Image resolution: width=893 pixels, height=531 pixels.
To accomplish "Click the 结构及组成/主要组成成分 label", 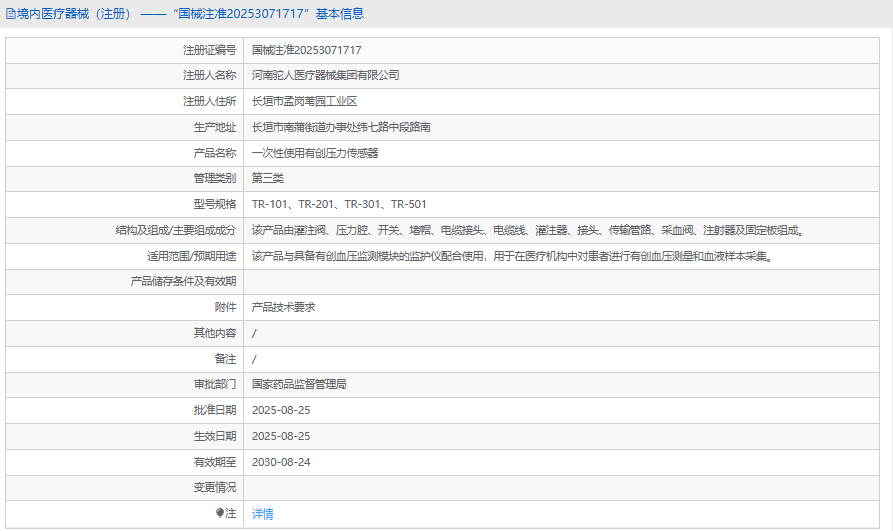I will (176, 230).
